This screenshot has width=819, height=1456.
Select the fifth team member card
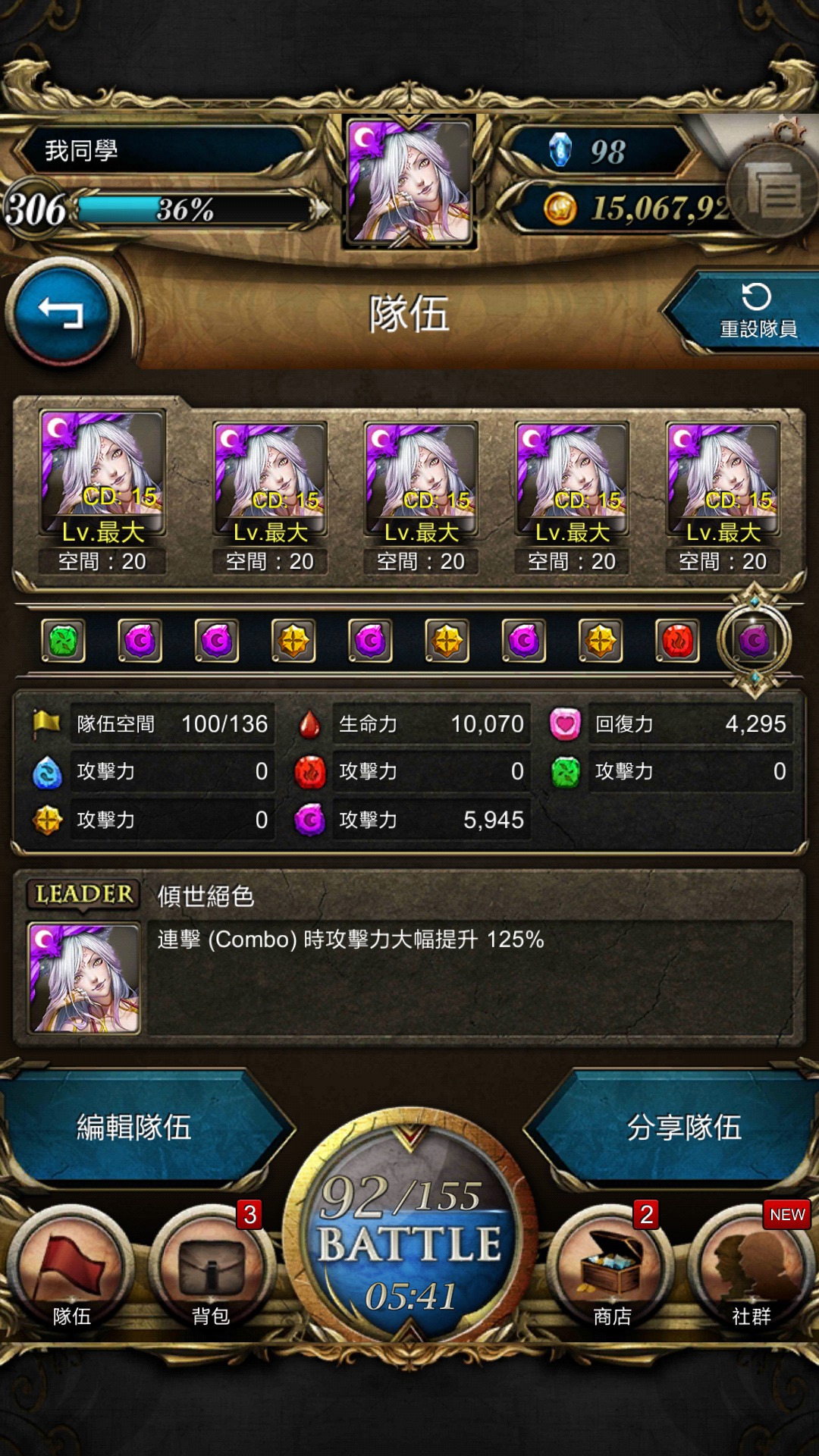click(723, 498)
